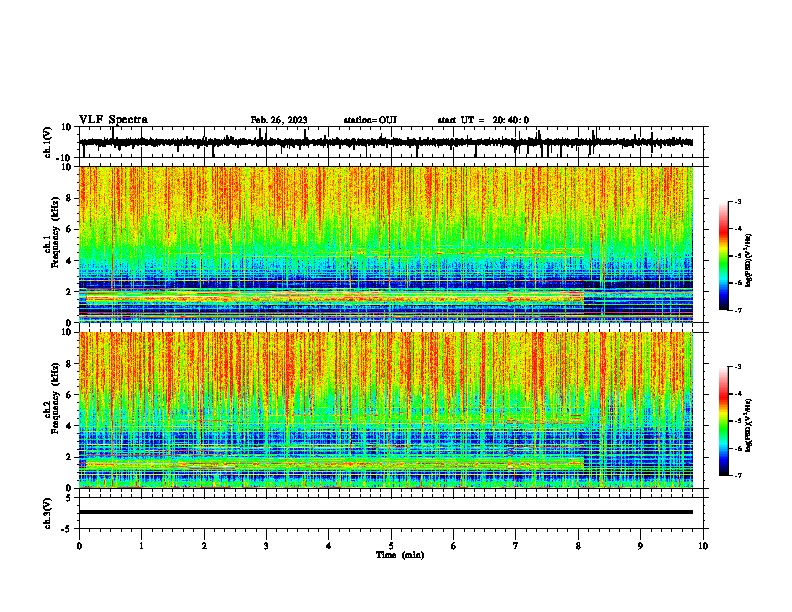
Task: Click the ch.2 color bar log(PSD) units label
Action: pyautogui.click(x=749, y=425)
